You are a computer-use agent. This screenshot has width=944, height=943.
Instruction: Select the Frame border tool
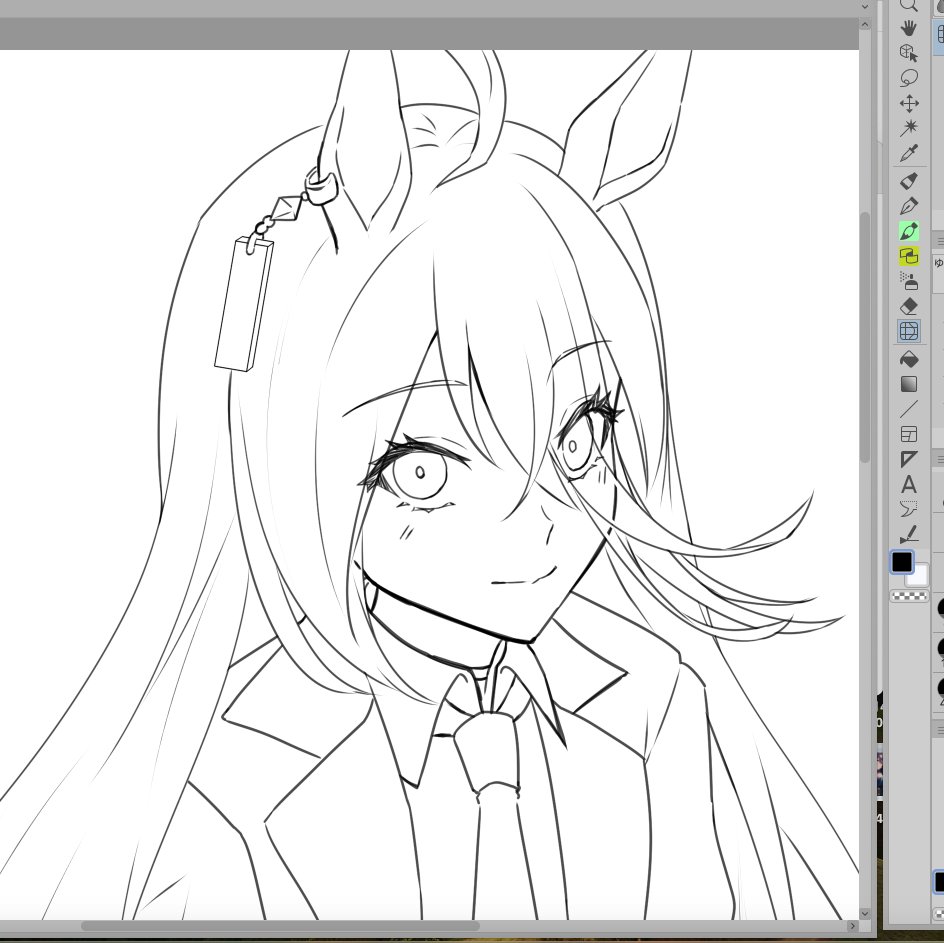click(x=908, y=434)
